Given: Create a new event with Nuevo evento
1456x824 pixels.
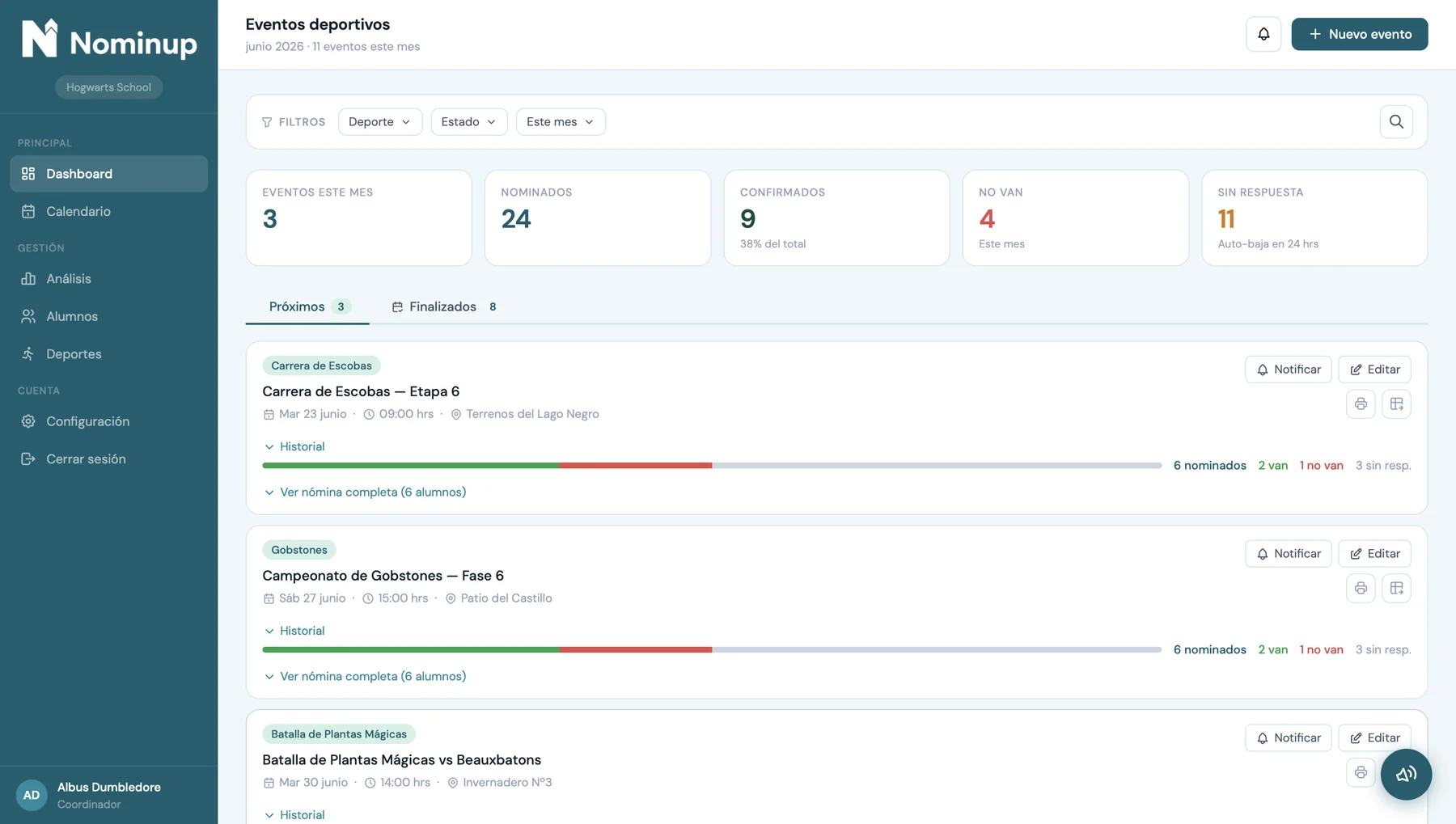Looking at the screenshot, I should (1359, 34).
